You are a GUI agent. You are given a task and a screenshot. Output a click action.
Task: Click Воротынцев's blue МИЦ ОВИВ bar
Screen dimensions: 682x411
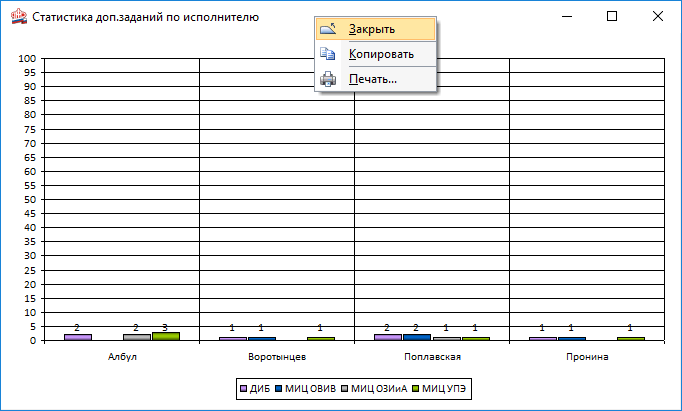pos(262,339)
